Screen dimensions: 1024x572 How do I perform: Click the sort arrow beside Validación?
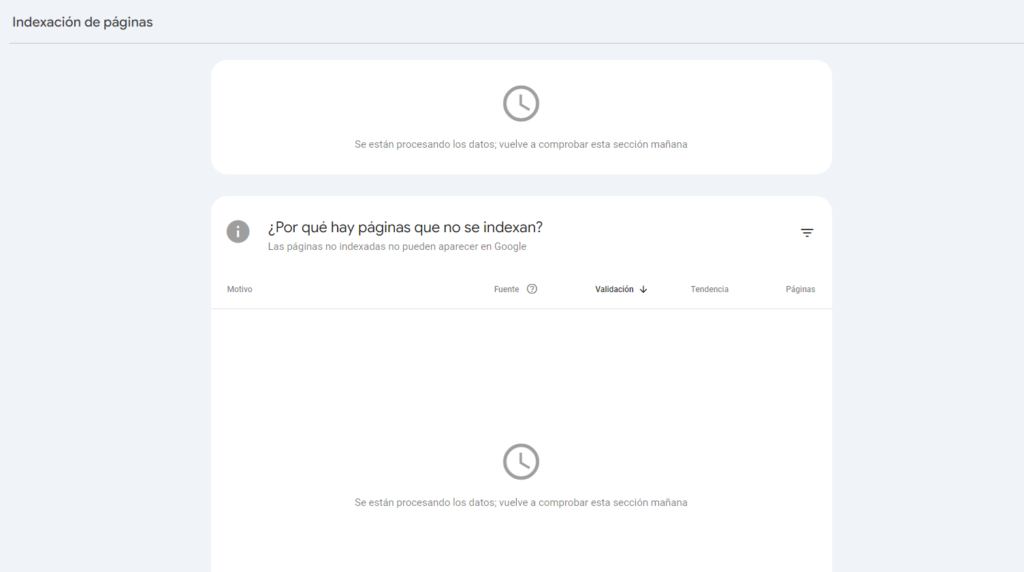644,289
